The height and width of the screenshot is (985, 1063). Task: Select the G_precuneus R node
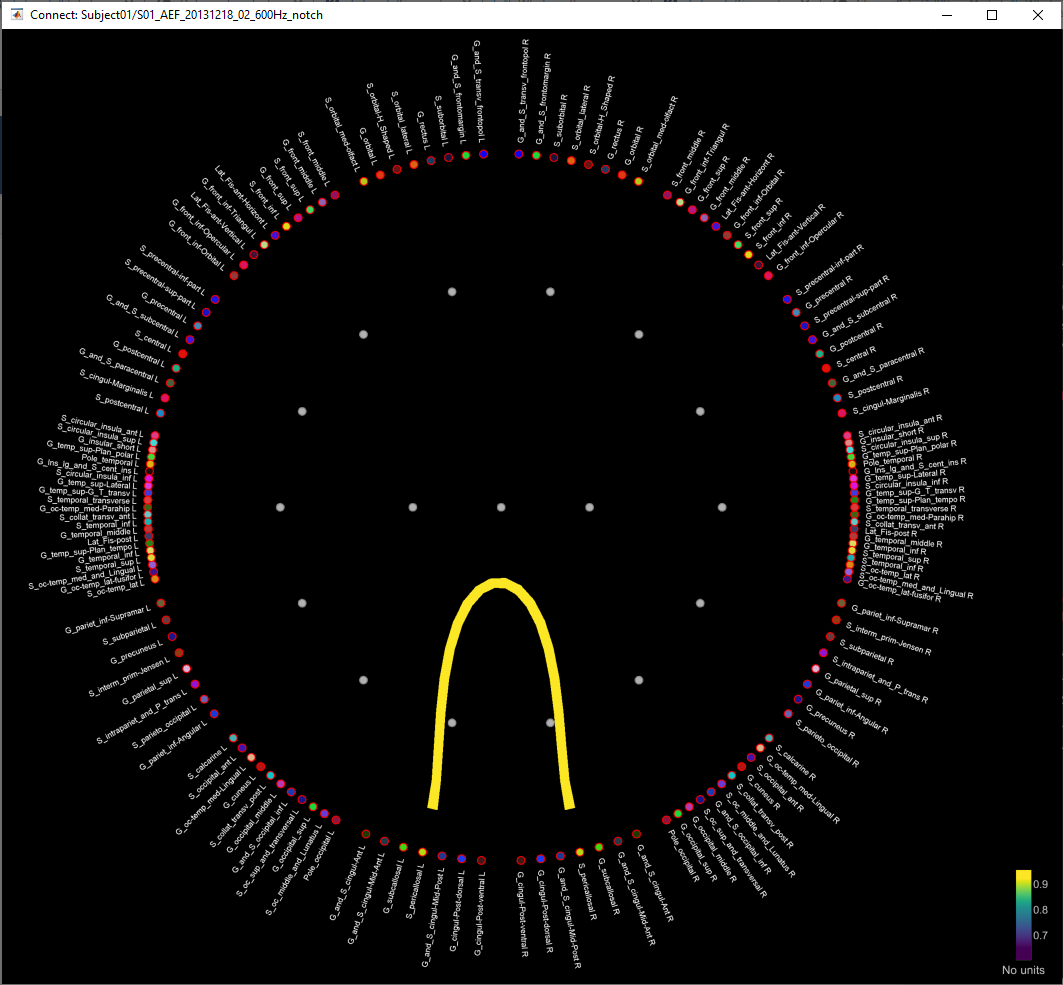coord(788,715)
